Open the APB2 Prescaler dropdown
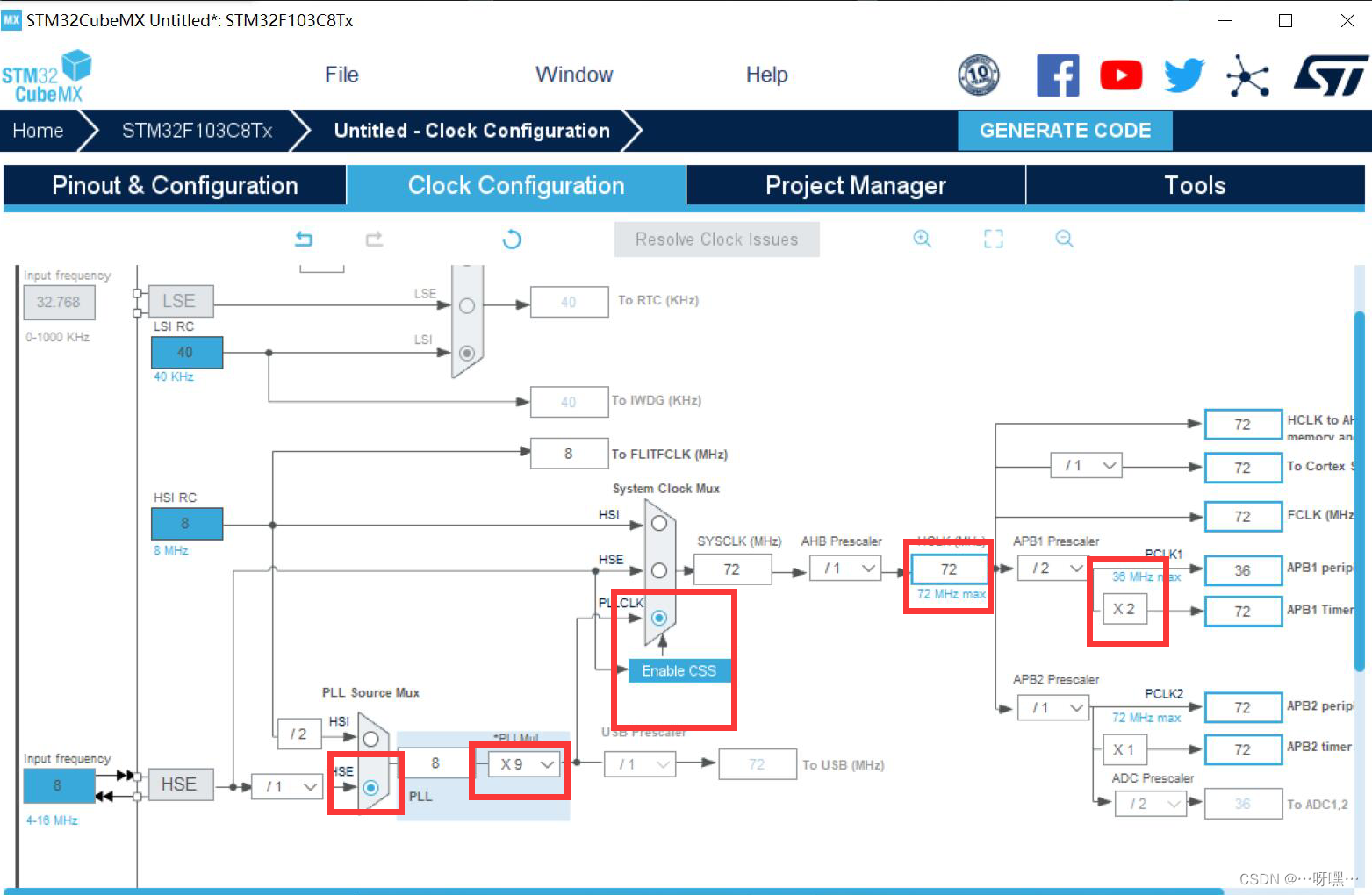The height and width of the screenshot is (895, 1372). pyautogui.click(x=1054, y=707)
